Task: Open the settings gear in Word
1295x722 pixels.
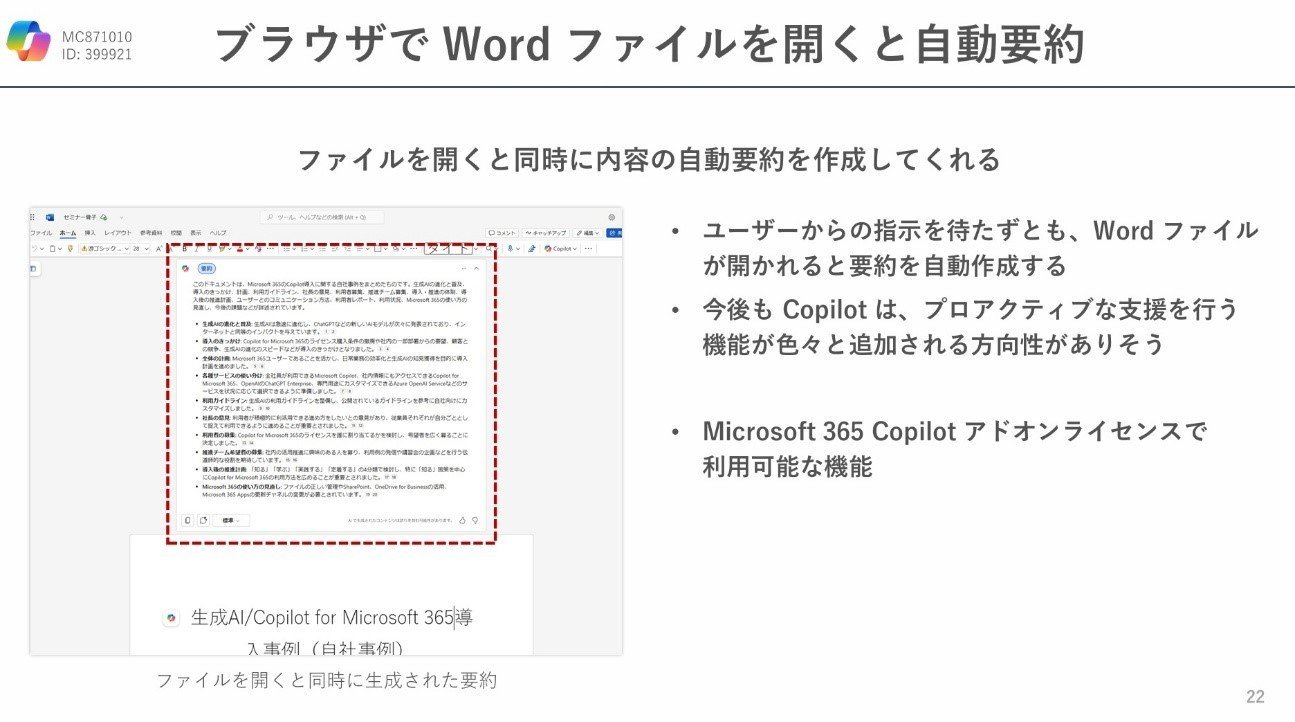Action: point(611,217)
